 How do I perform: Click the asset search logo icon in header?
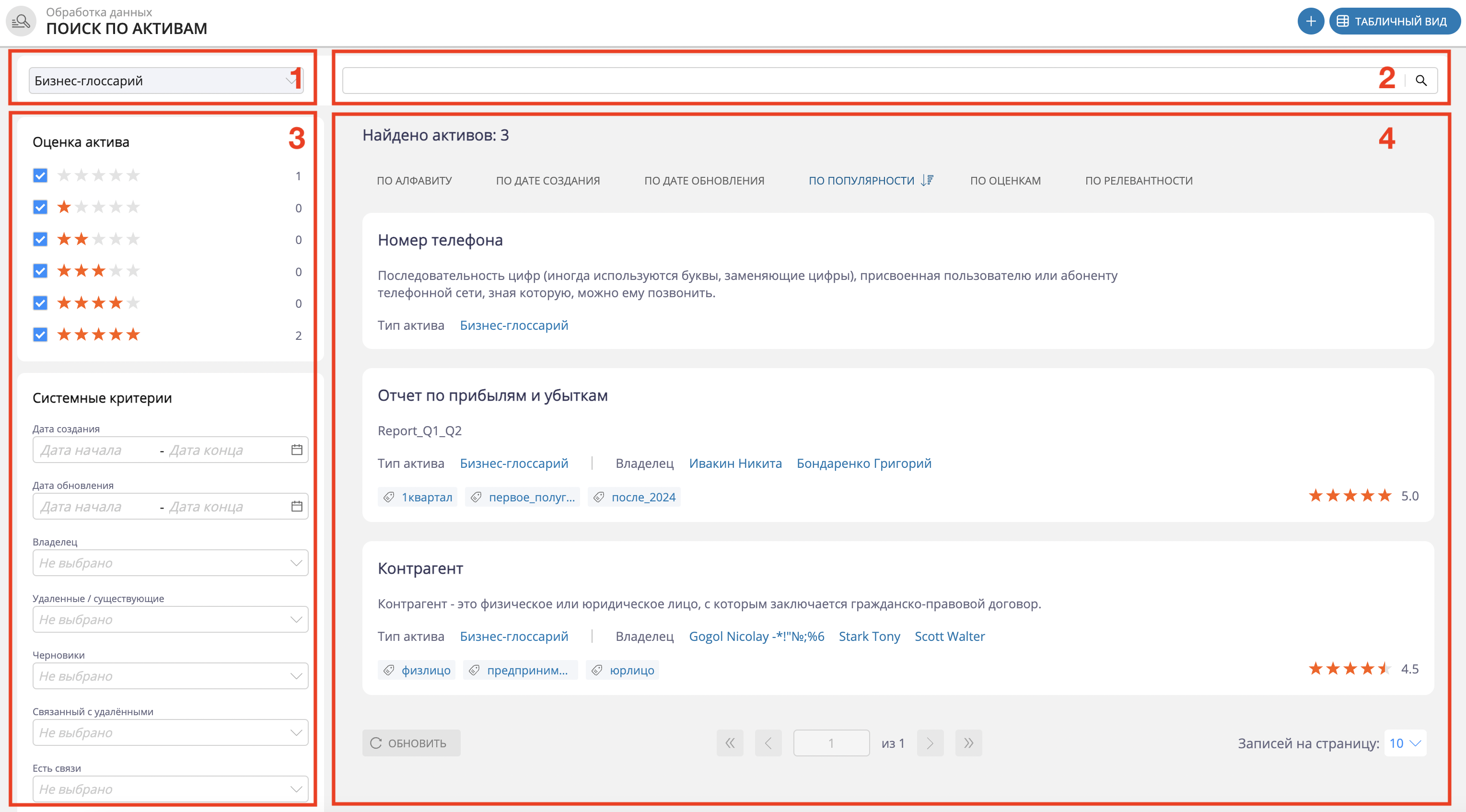point(21,21)
